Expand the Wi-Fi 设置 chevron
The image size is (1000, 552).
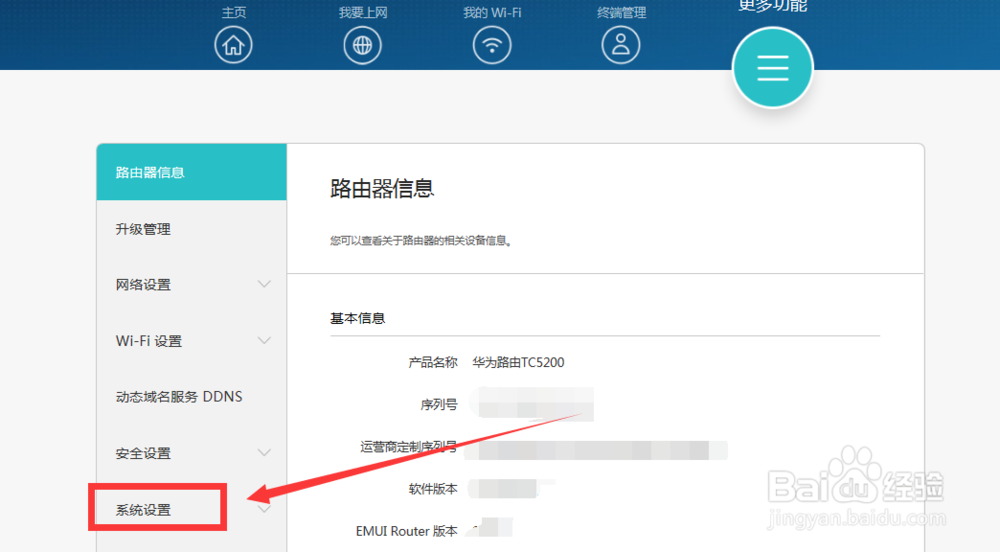(x=264, y=340)
